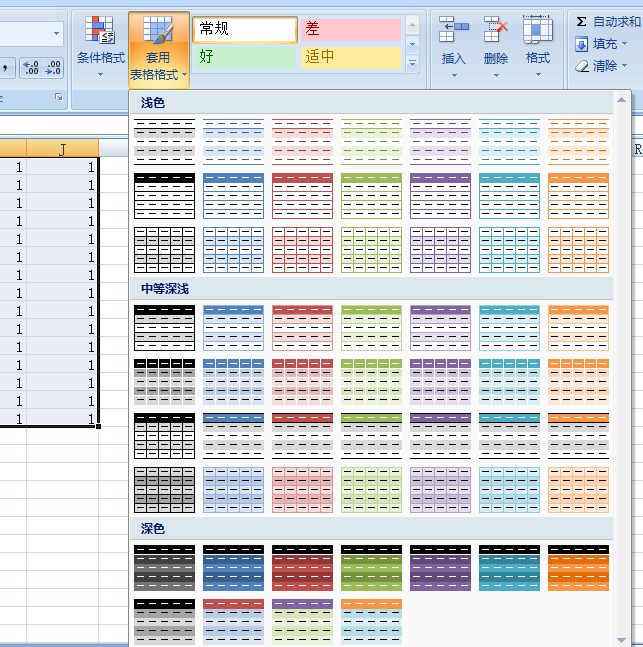This screenshot has width=643, height=647.
Task: Open the number group dialog launcher
Action: tap(58, 97)
